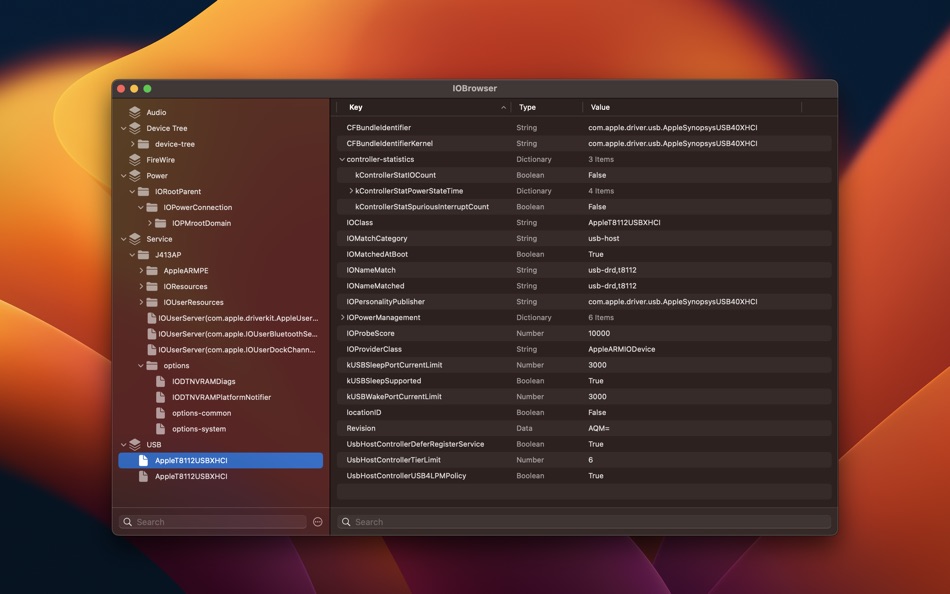The image size is (950, 594).
Task: Expand the IOPMrootDomain node
Action: pos(149,222)
